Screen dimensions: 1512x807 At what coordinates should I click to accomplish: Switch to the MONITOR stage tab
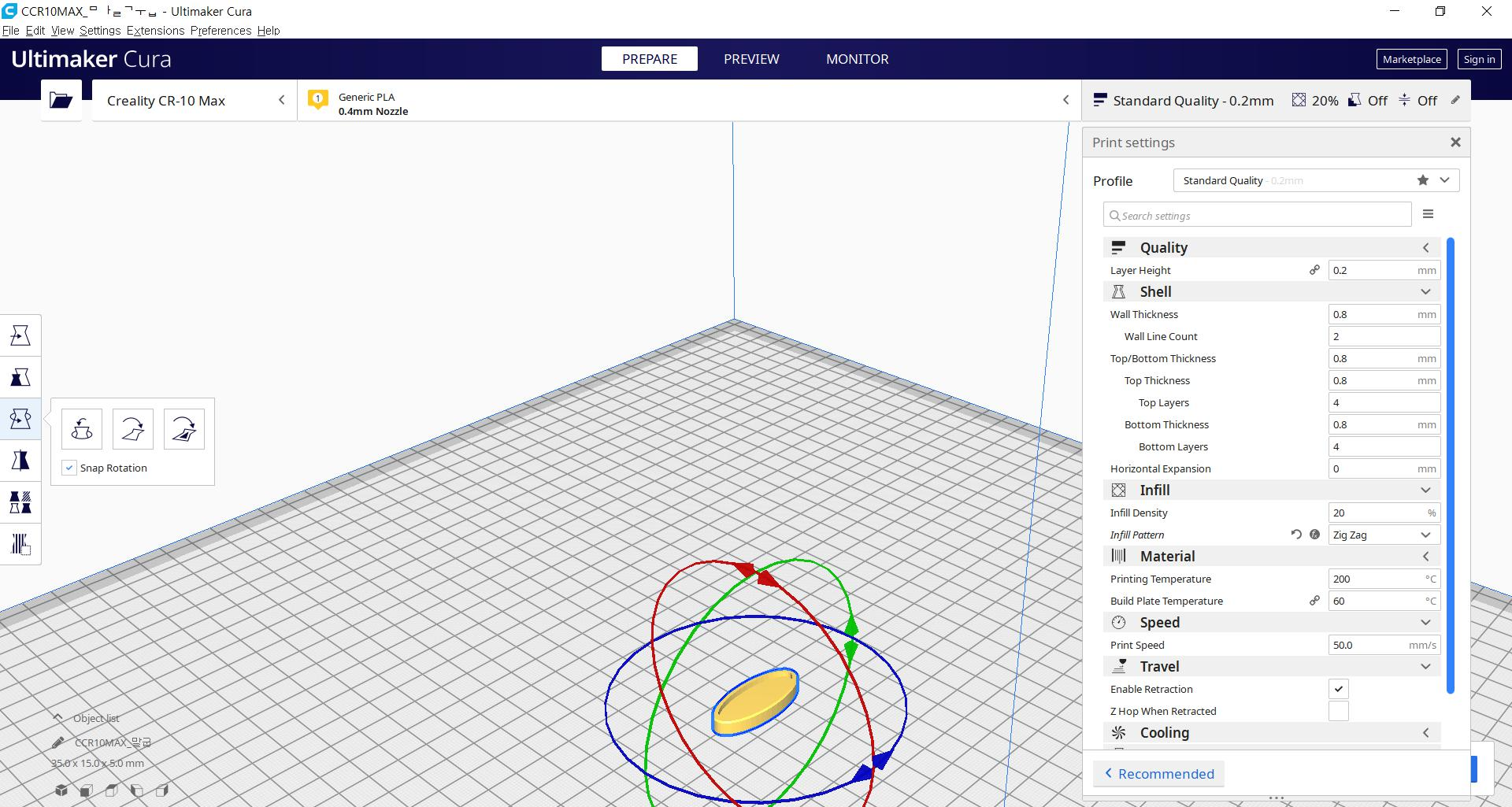click(x=857, y=59)
